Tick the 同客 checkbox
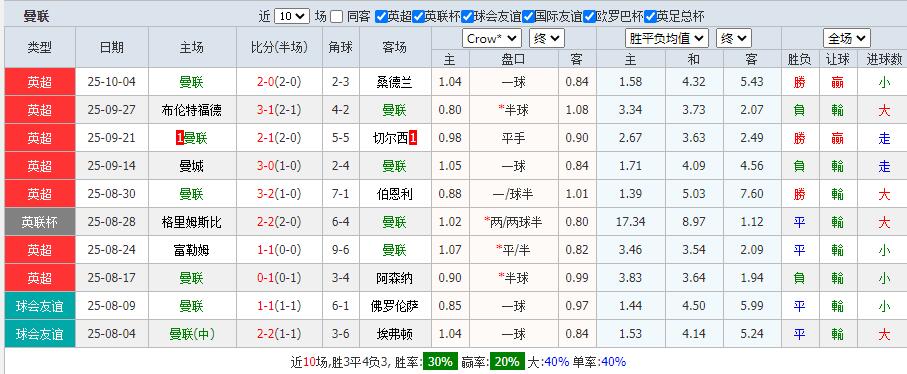The image size is (907, 374). coord(337,17)
